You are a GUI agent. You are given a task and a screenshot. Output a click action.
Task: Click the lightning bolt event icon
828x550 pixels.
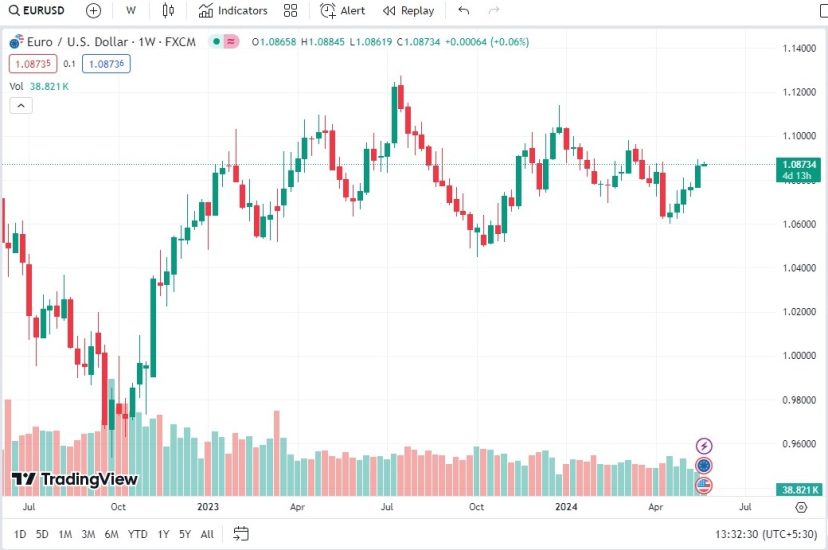tap(704, 446)
